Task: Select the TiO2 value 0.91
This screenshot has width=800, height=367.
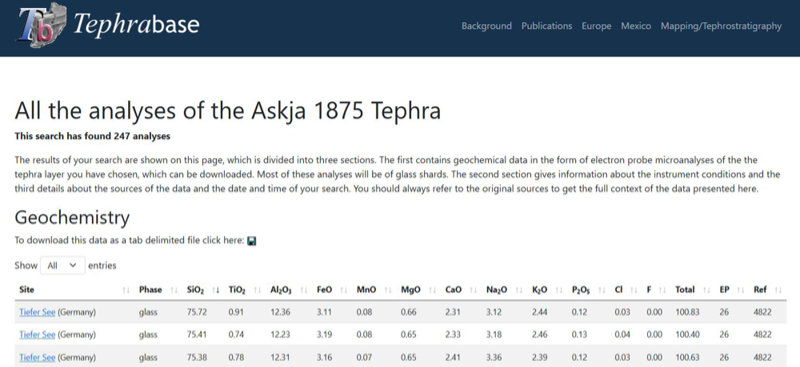Action: [x=235, y=312]
